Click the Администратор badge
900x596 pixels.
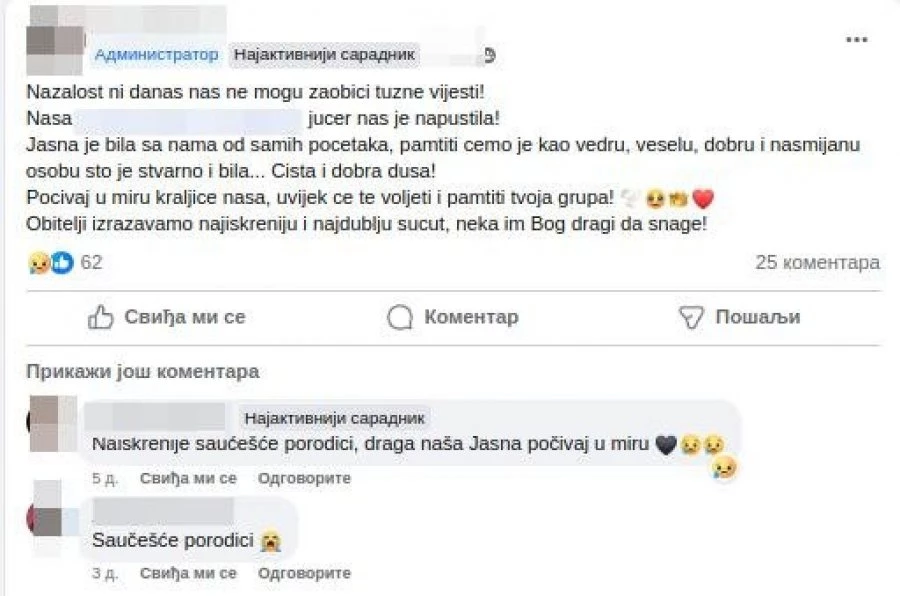[x=156, y=55]
